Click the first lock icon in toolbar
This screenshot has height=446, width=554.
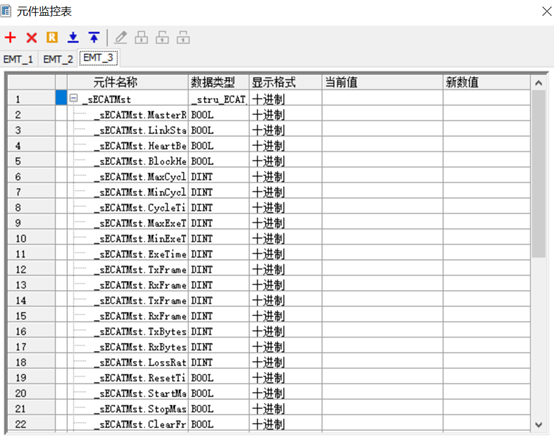141,37
